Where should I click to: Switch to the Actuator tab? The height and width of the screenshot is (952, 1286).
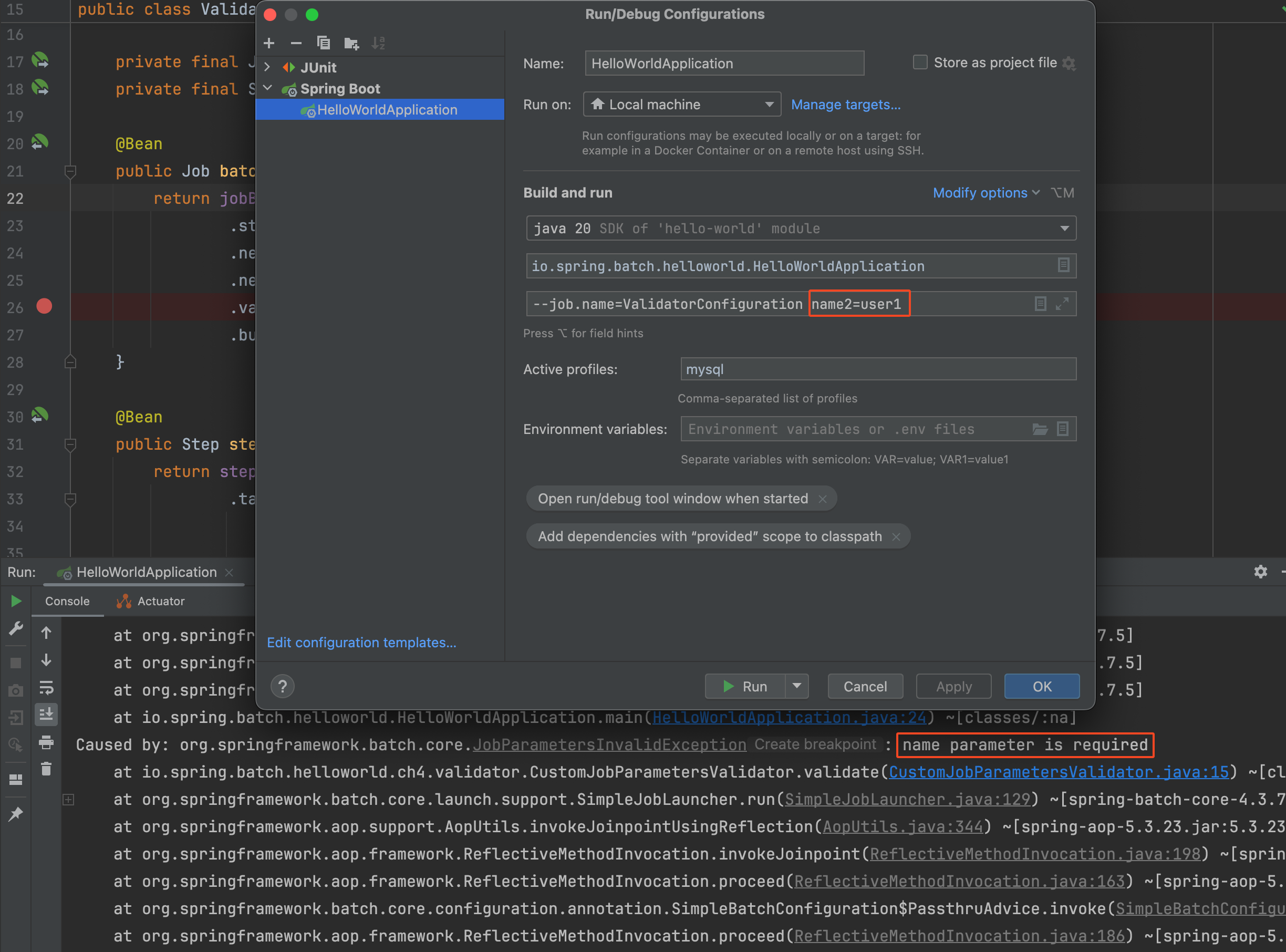[151, 601]
